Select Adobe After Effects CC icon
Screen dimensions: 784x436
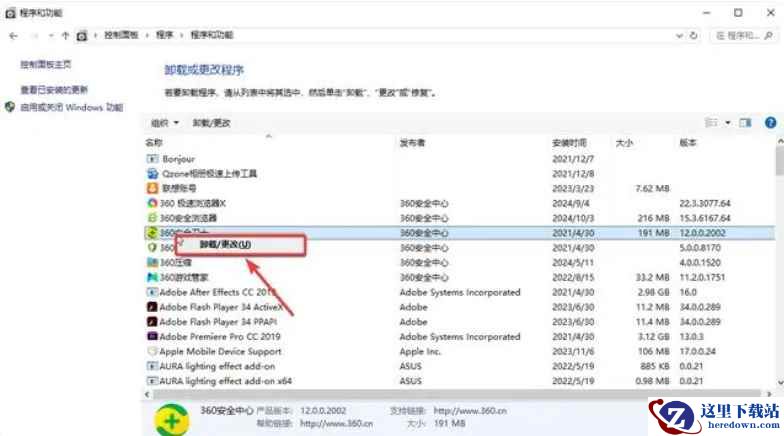coord(152,292)
